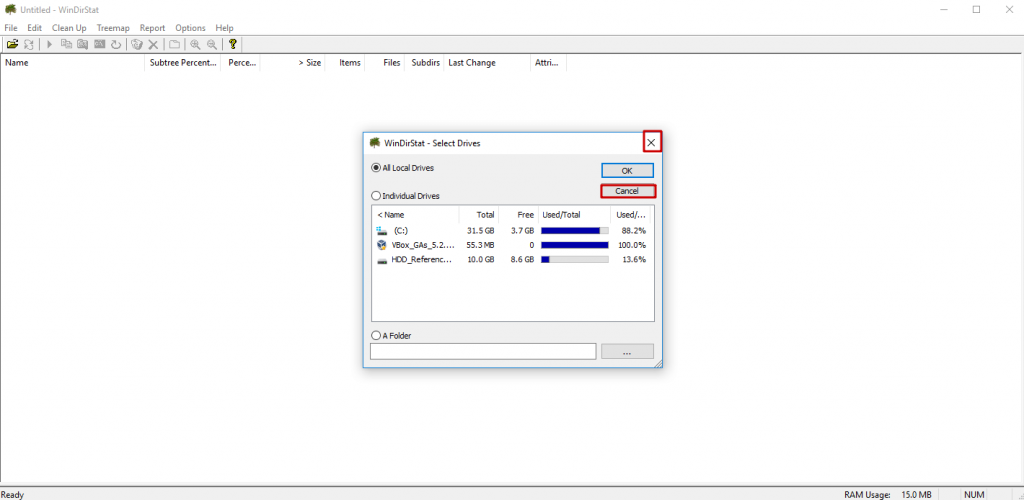Click the 55.3 MB total value
This screenshot has height=500, width=1024.
click(x=480, y=245)
